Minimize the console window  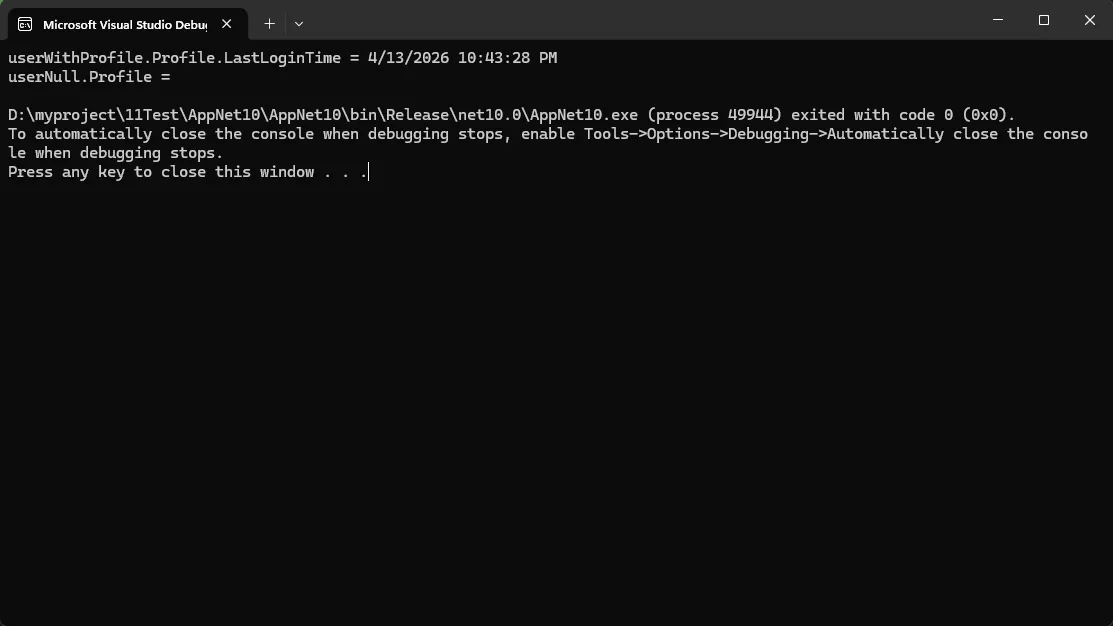[998, 20]
